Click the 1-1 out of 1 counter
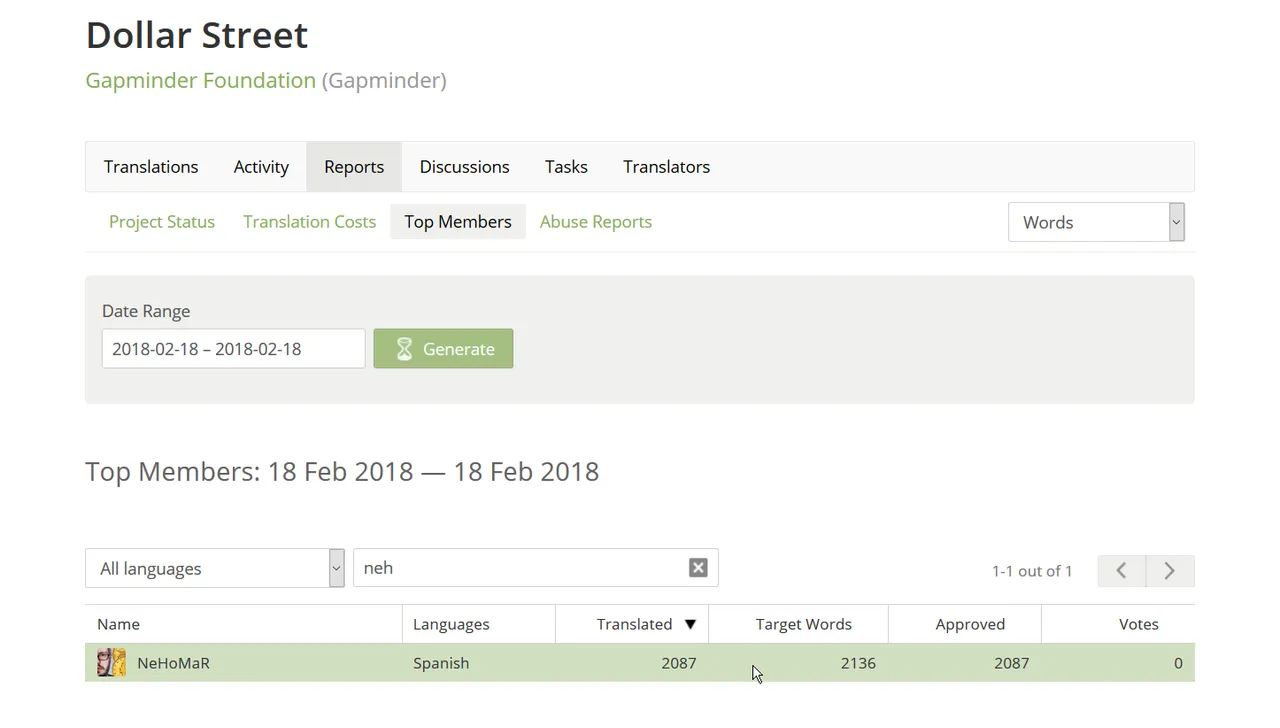The height and width of the screenshot is (728, 1280). click(1032, 571)
